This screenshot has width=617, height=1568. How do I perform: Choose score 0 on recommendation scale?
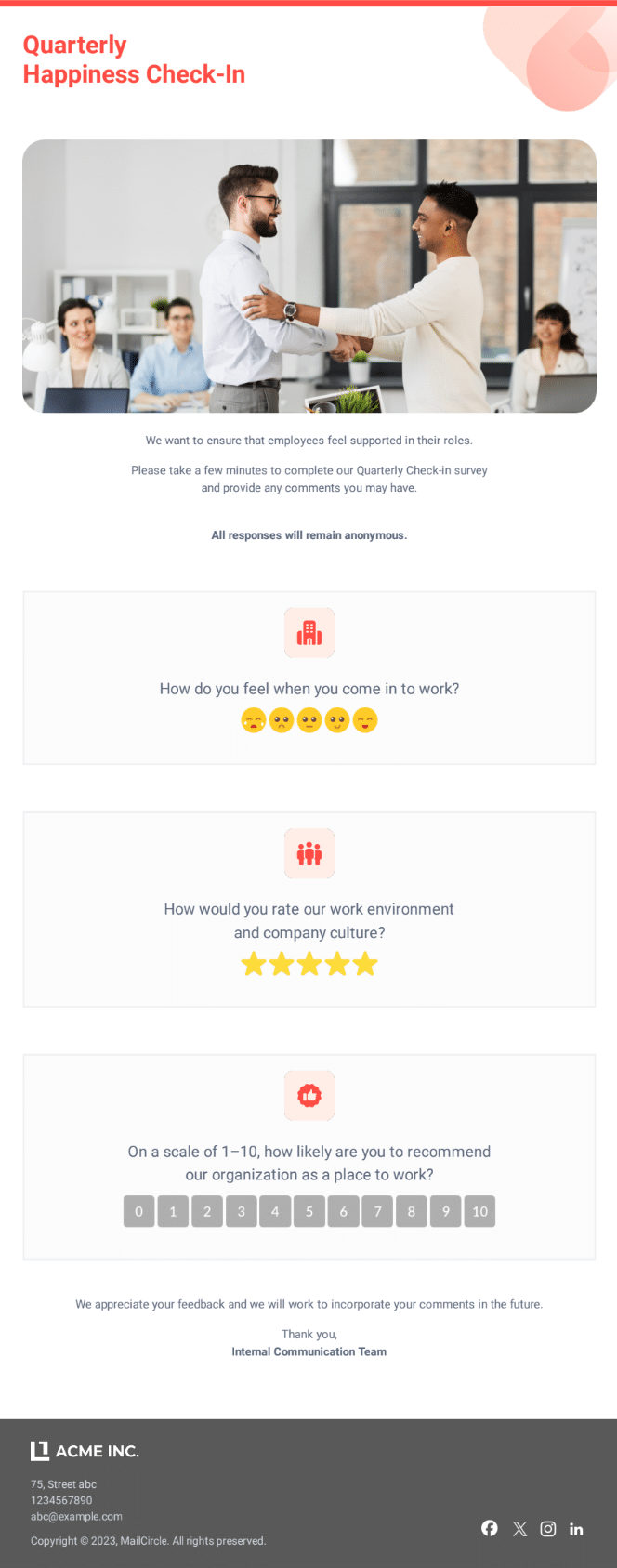click(138, 1211)
